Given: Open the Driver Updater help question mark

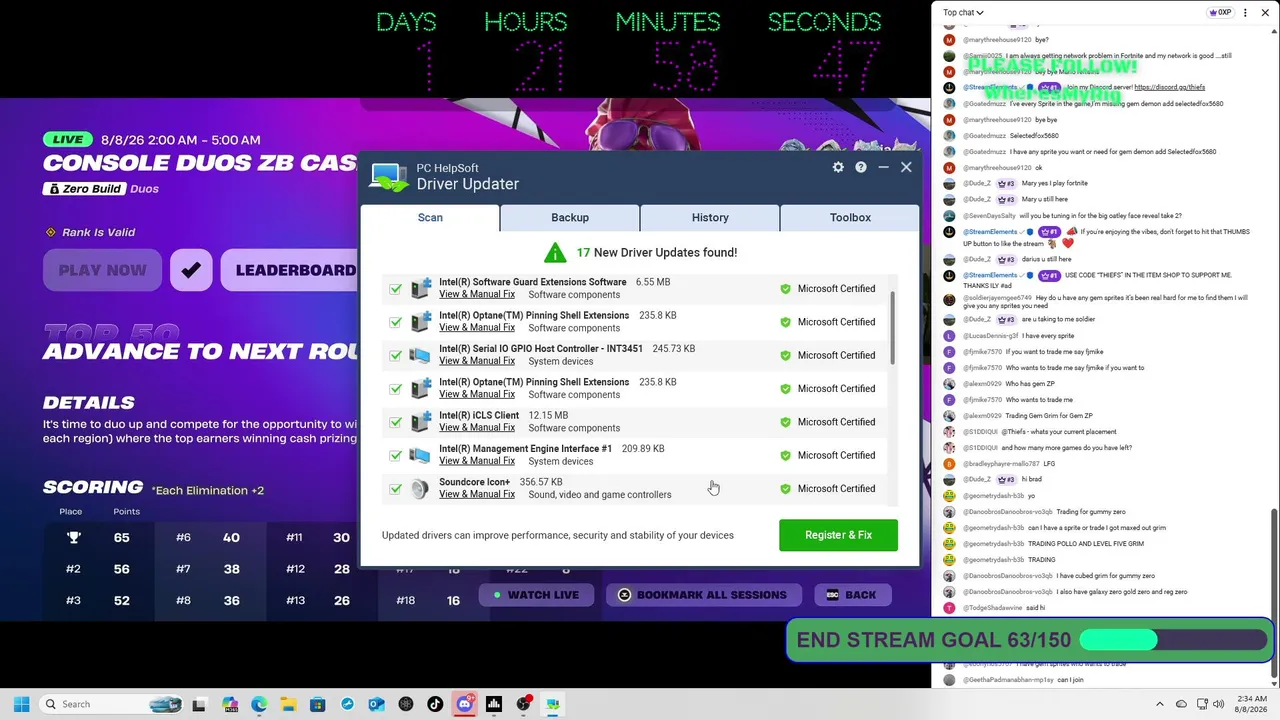Looking at the screenshot, I should [861, 167].
